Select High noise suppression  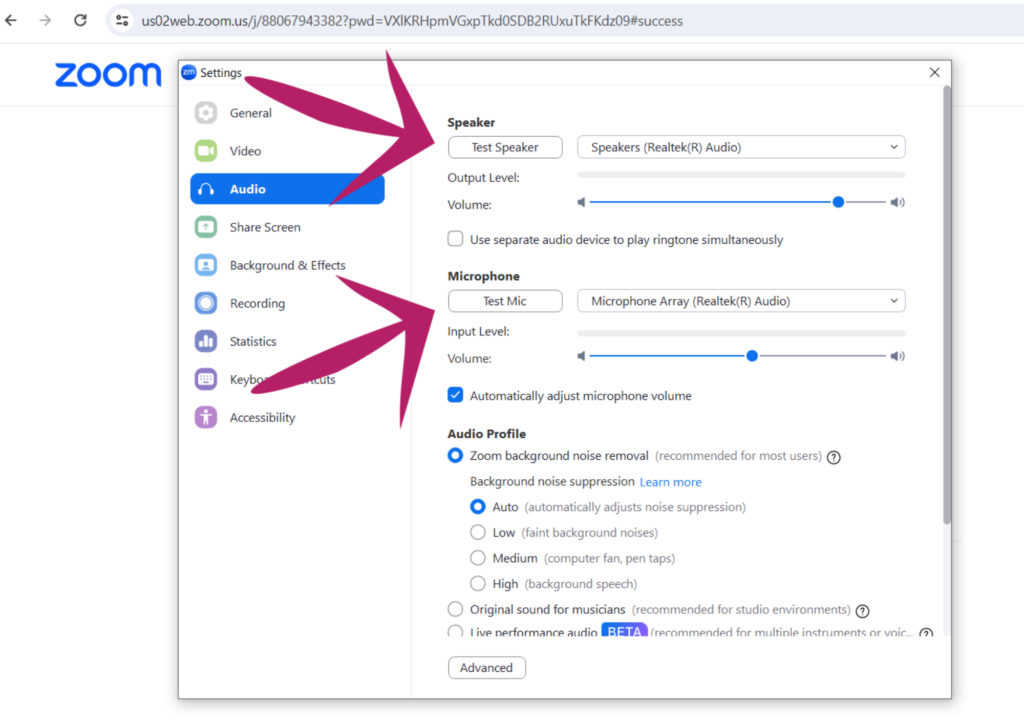(x=478, y=584)
